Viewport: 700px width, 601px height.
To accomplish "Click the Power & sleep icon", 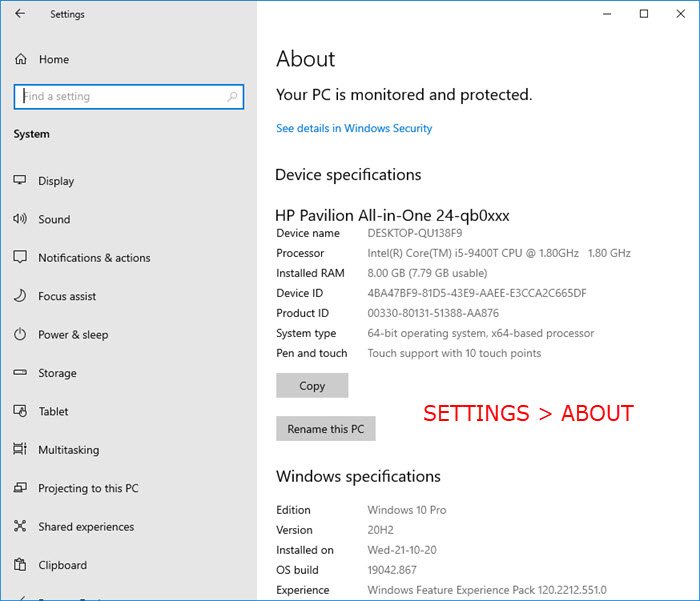I will 20,334.
